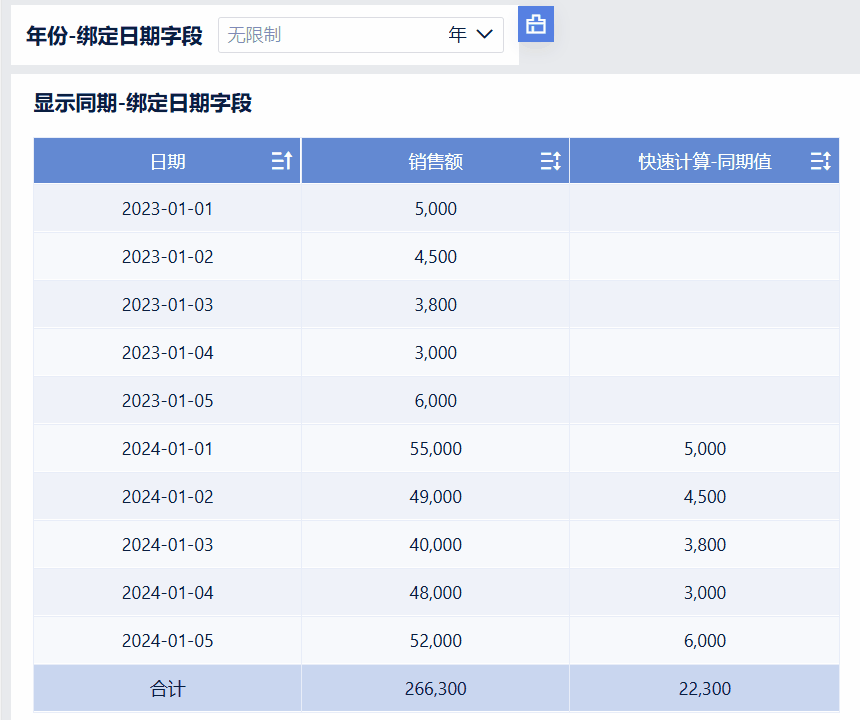Screen dimensions: 860x720
Task: Sort by 快速计算-同期值 column icon
Action: click(821, 161)
